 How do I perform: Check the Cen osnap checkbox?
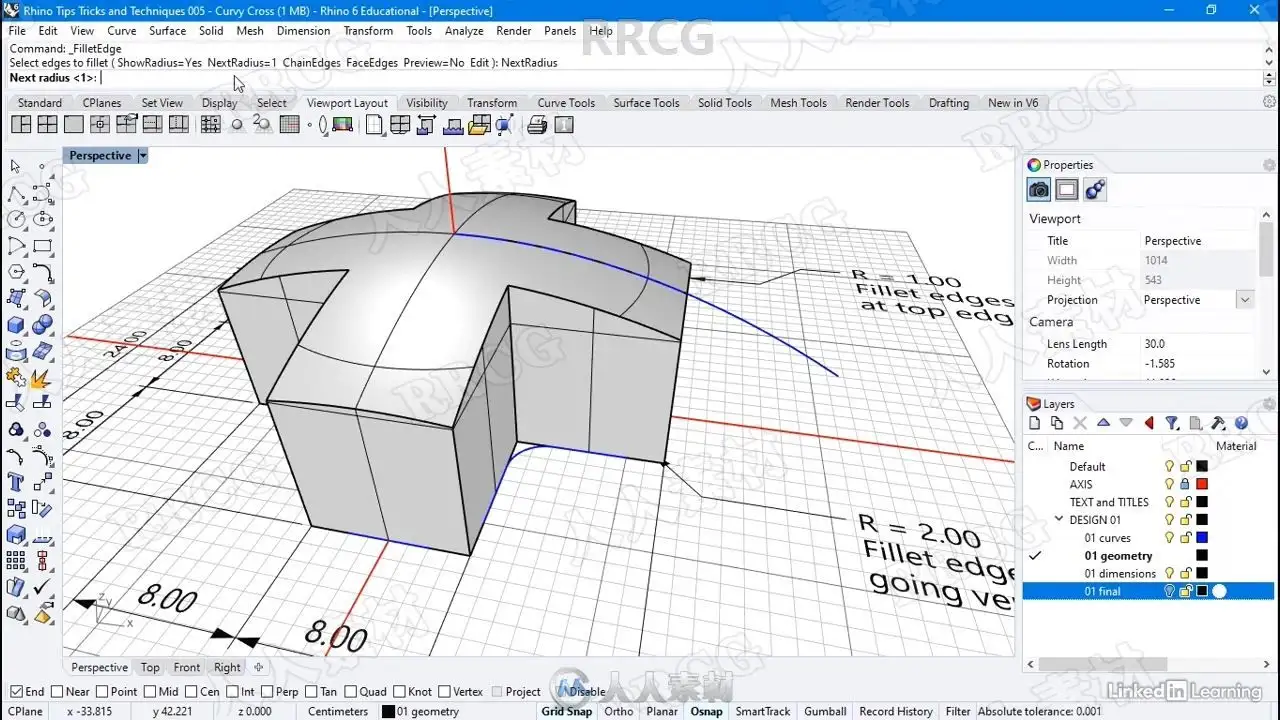point(191,691)
